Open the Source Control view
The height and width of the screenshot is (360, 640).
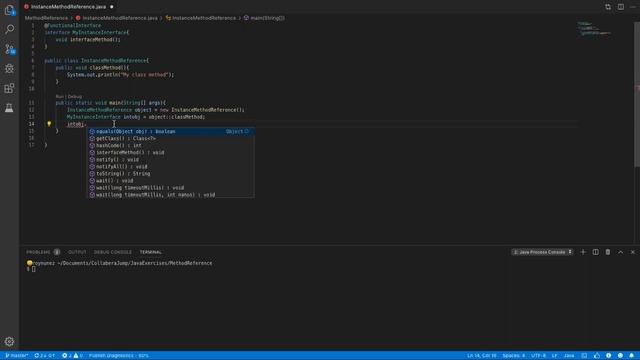9,49
